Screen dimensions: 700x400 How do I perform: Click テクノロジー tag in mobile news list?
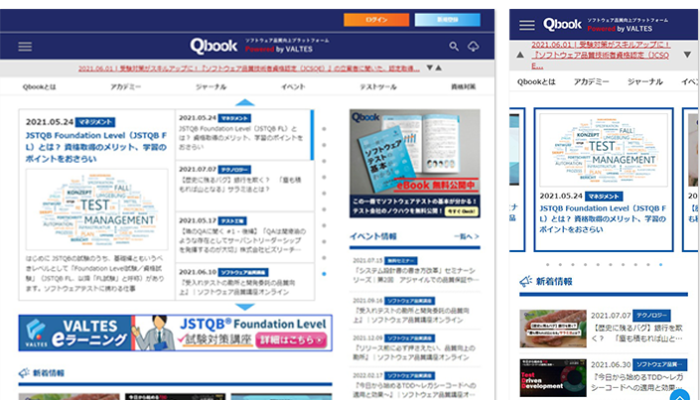point(654,316)
